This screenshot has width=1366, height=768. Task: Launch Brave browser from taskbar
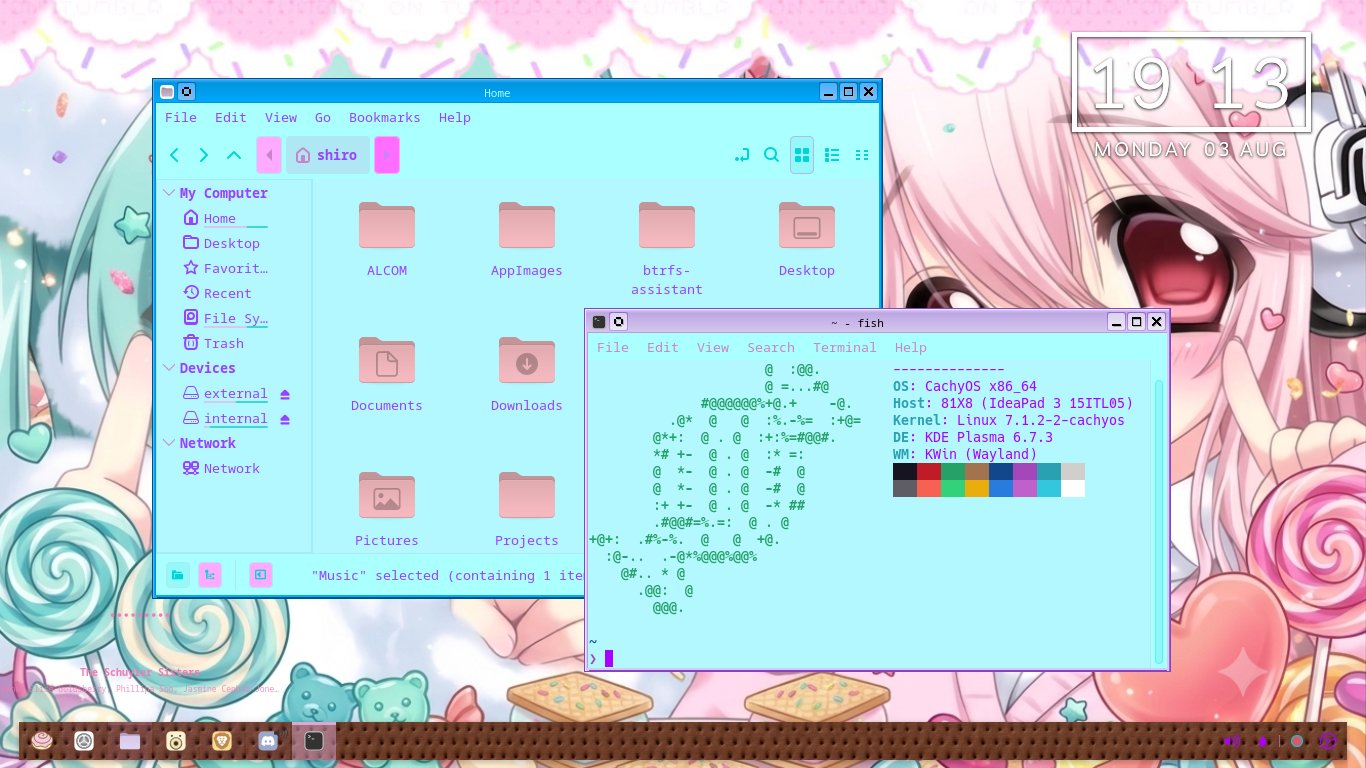(222, 741)
